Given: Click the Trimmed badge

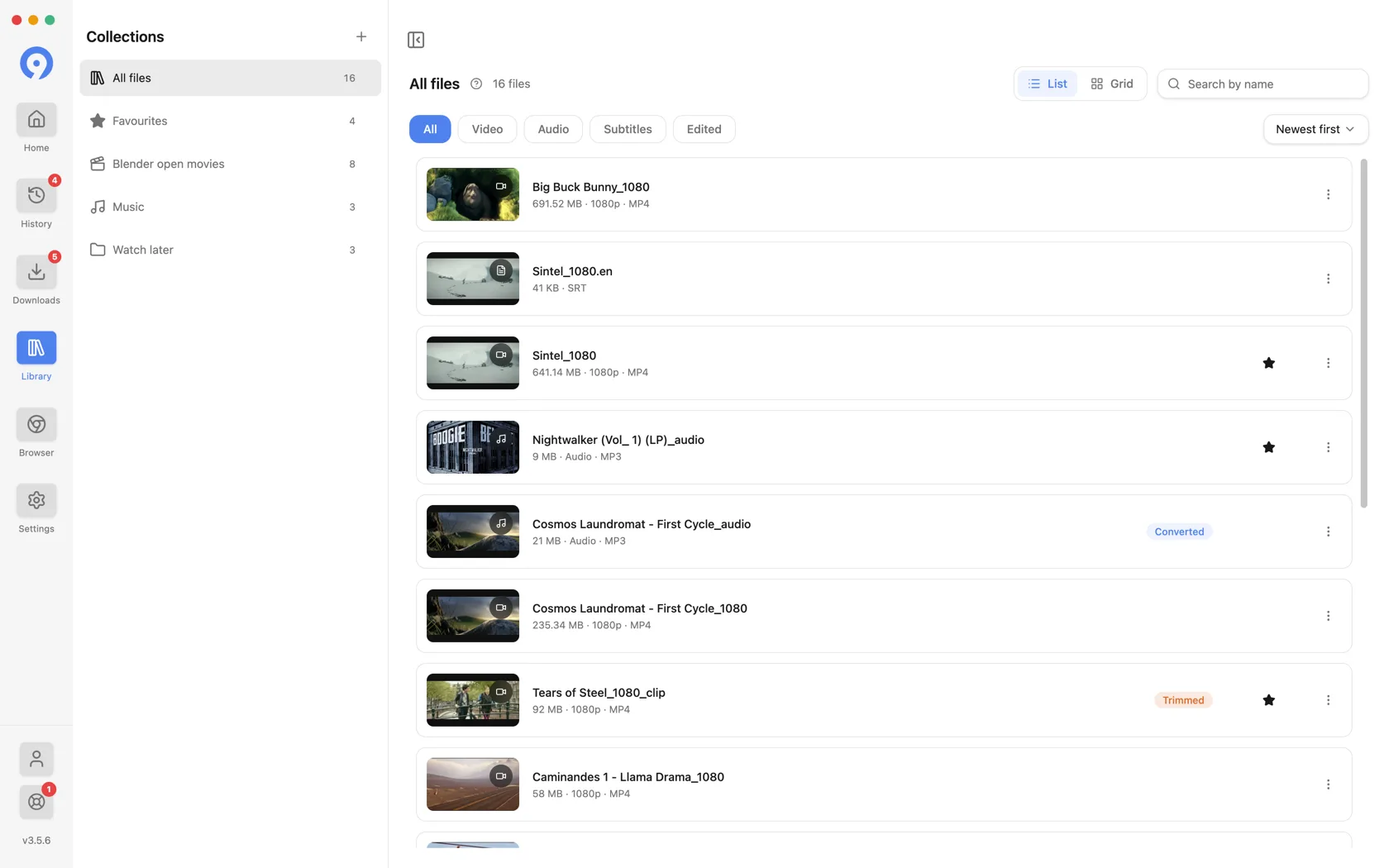Looking at the screenshot, I should click(x=1183, y=700).
